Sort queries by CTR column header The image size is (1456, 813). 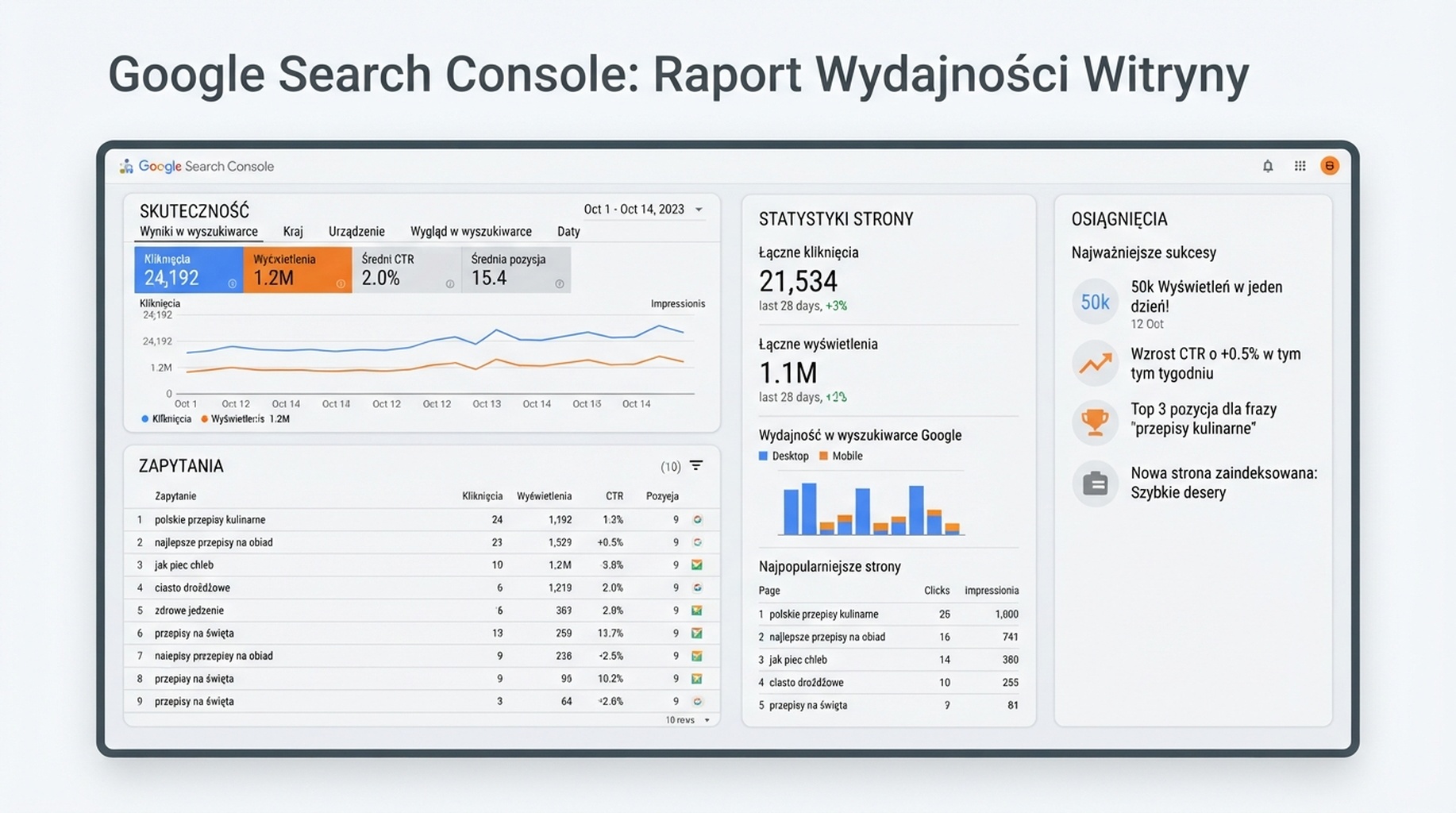tap(614, 496)
